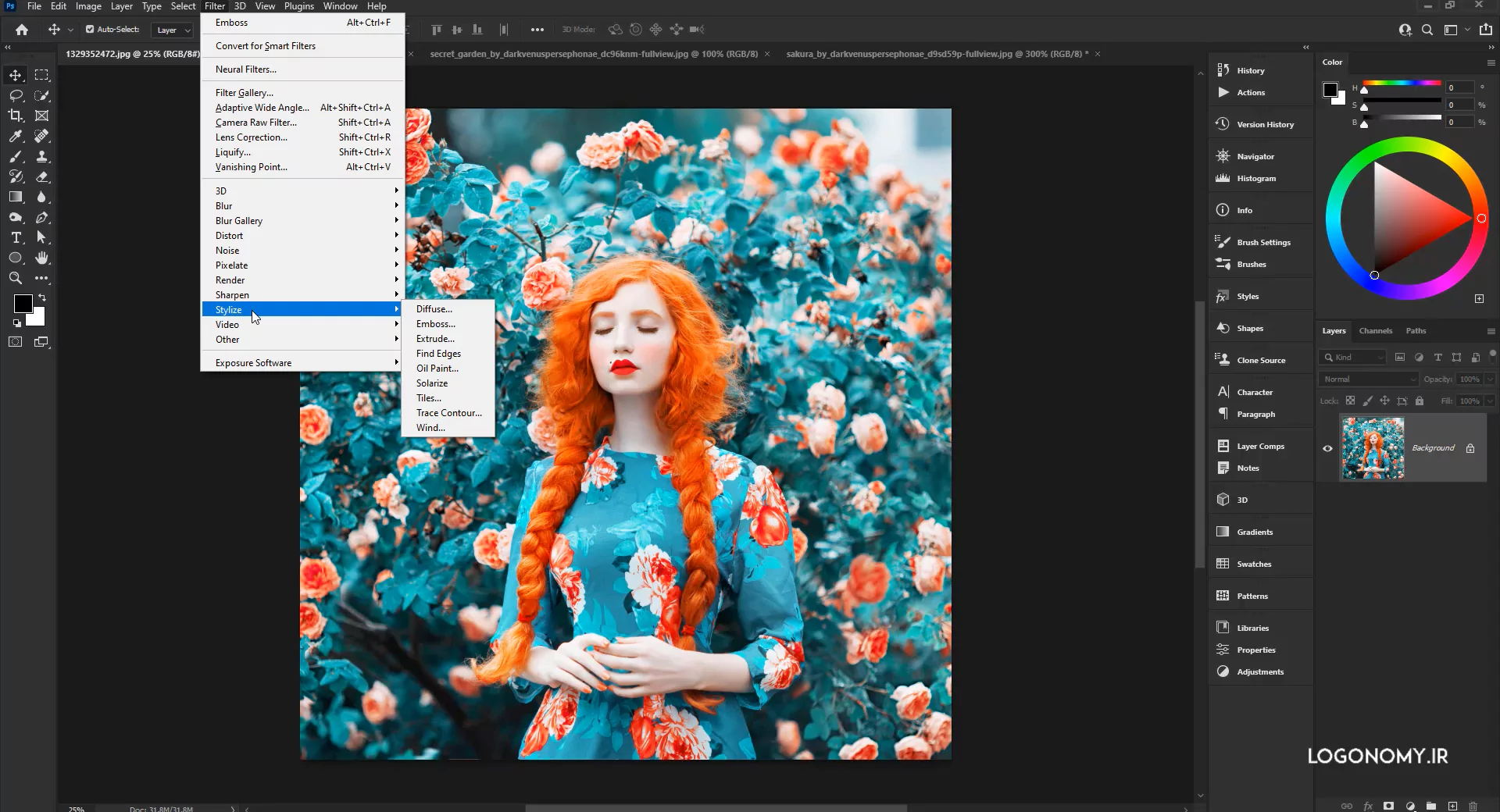This screenshot has width=1500, height=812.
Task: Toggle the layer filter on/off switch
Action: click(1492, 354)
